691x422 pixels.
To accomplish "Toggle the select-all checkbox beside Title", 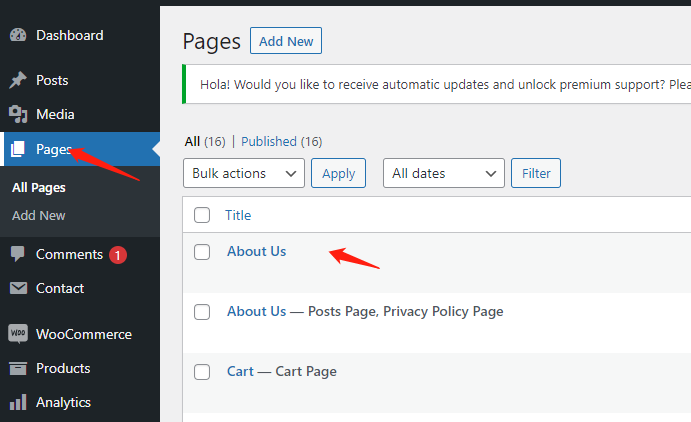I will coord(202,215).
